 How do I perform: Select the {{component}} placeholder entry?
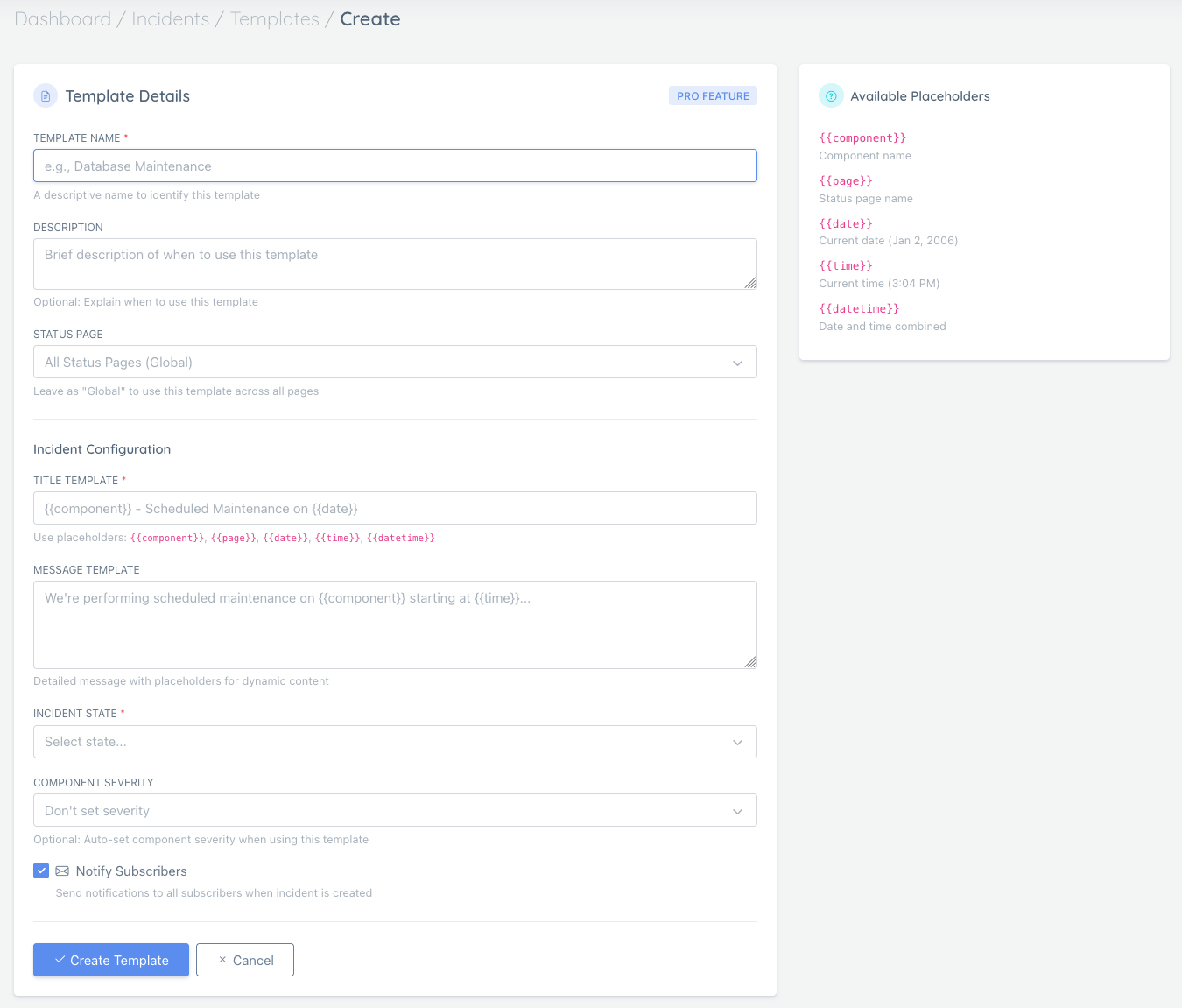(862, 137)
